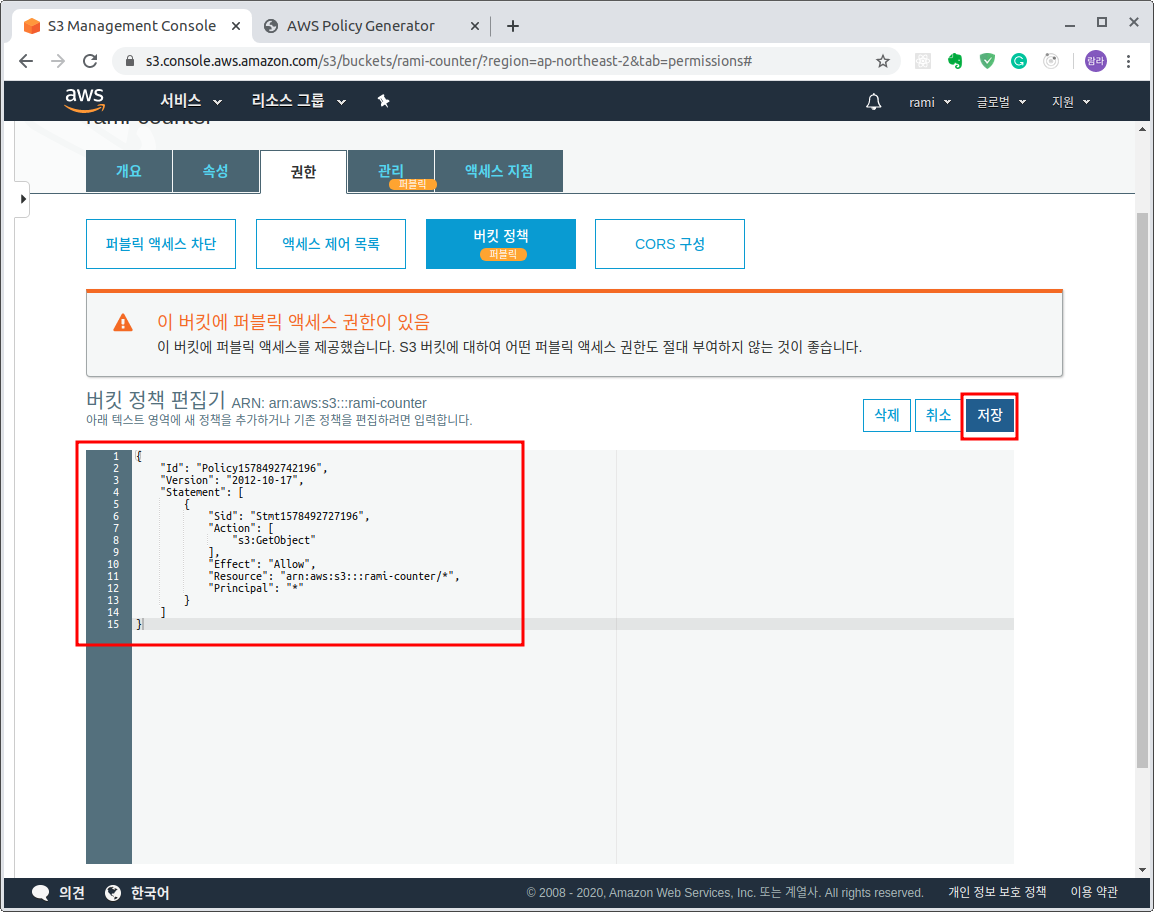Open 개인 정보 보호 정책 link
Screen dimensions: 1154x912
pos(997,892)
